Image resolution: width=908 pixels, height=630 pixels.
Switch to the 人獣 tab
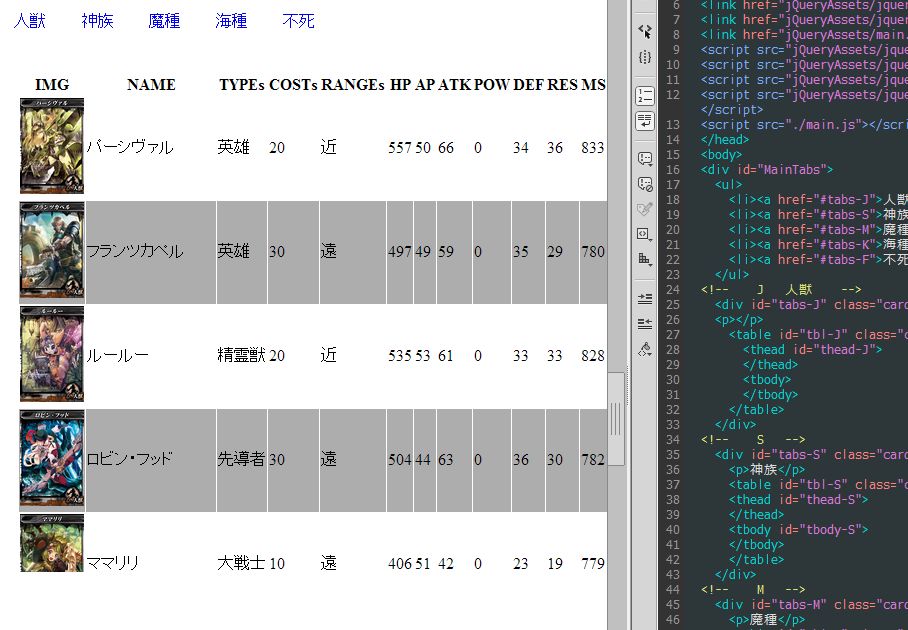pos(30,21)
